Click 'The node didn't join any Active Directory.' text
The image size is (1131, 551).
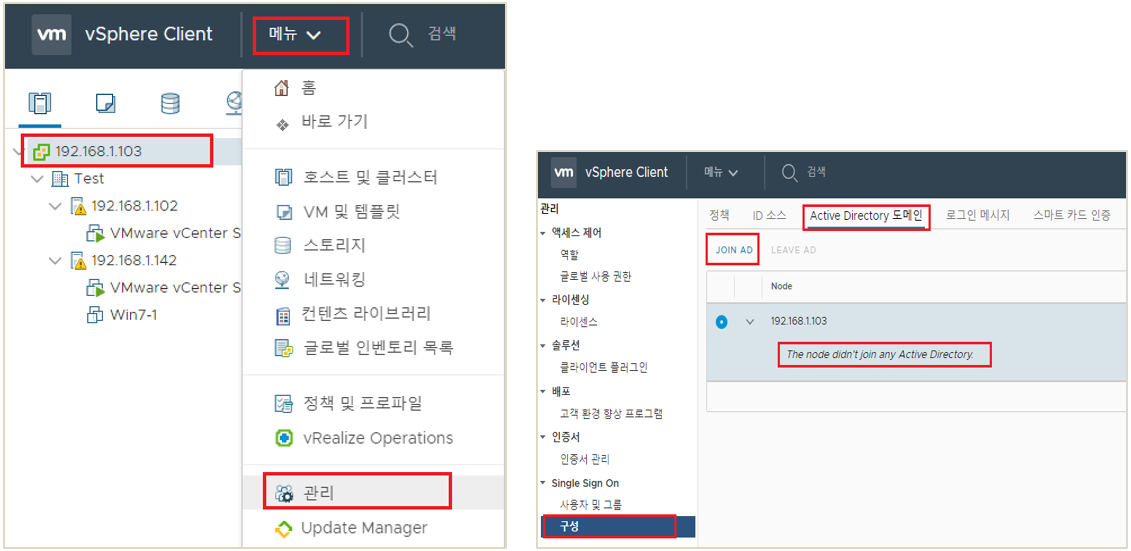[880, 354]
